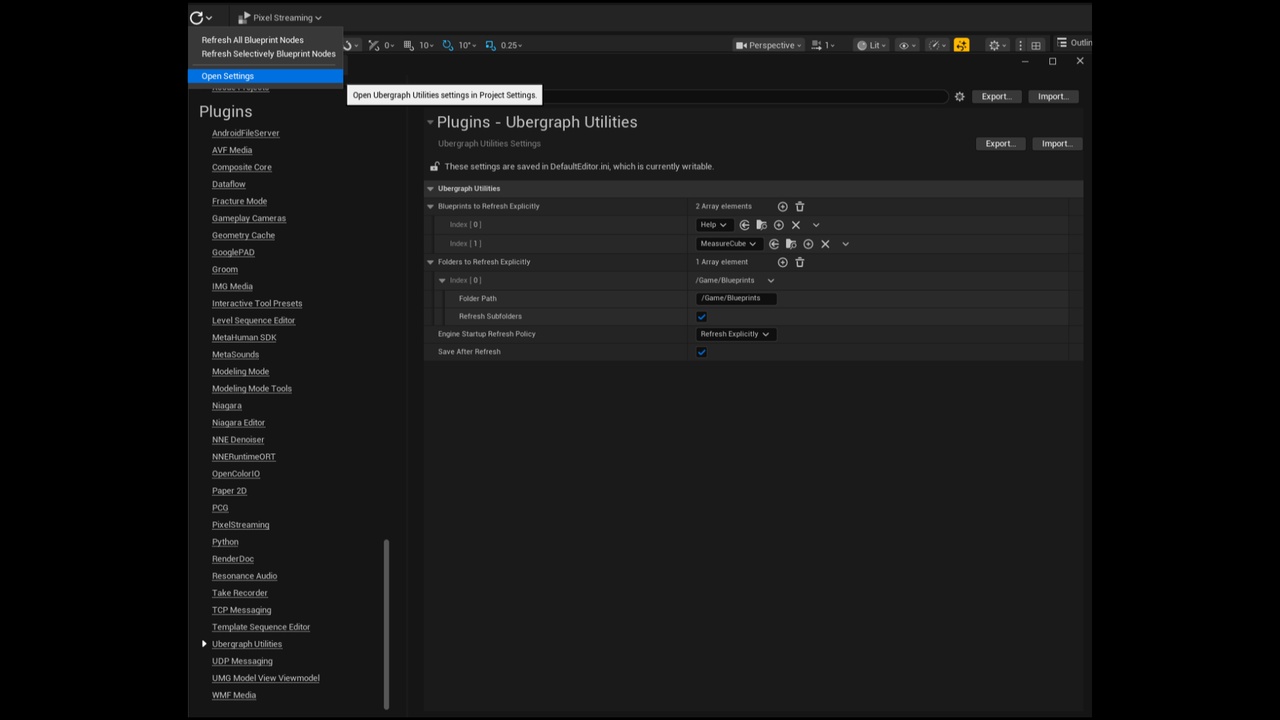Image resolution: width=1280 pixels, height=720 pixels.
Task: Open the Pixel Streaming toolbar dropdown
Action: 280,18
